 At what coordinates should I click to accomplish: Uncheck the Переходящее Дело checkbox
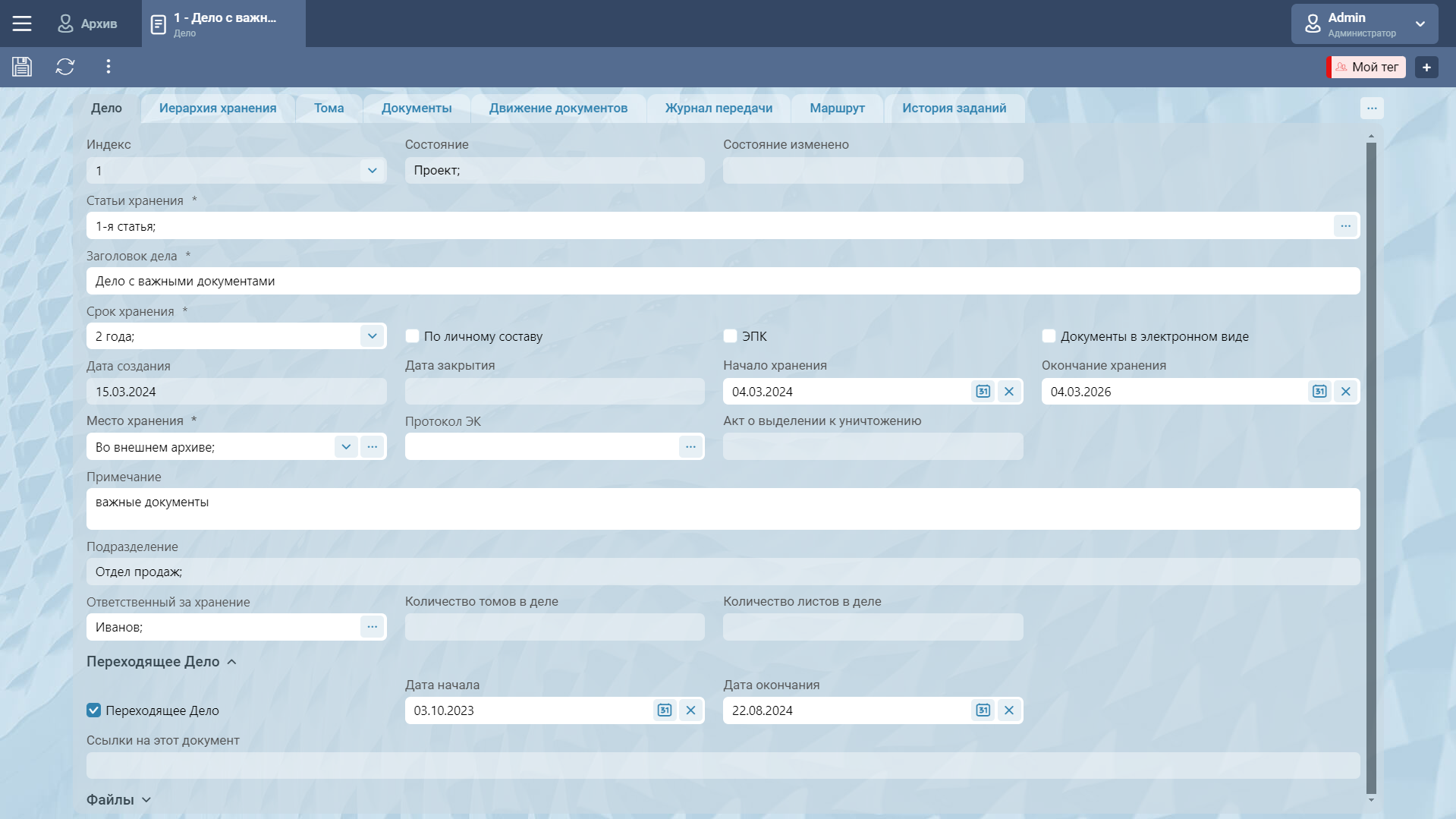point(94,710)
